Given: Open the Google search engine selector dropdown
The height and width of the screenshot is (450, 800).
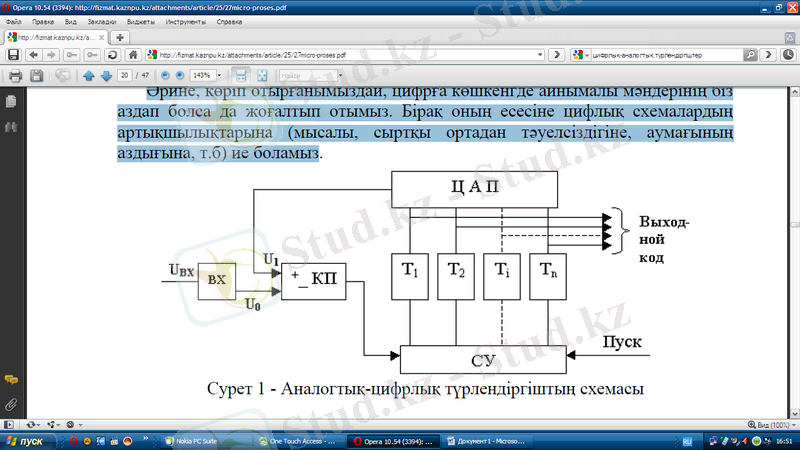Looking at the screenshot, I should click(x=578, y=55).
